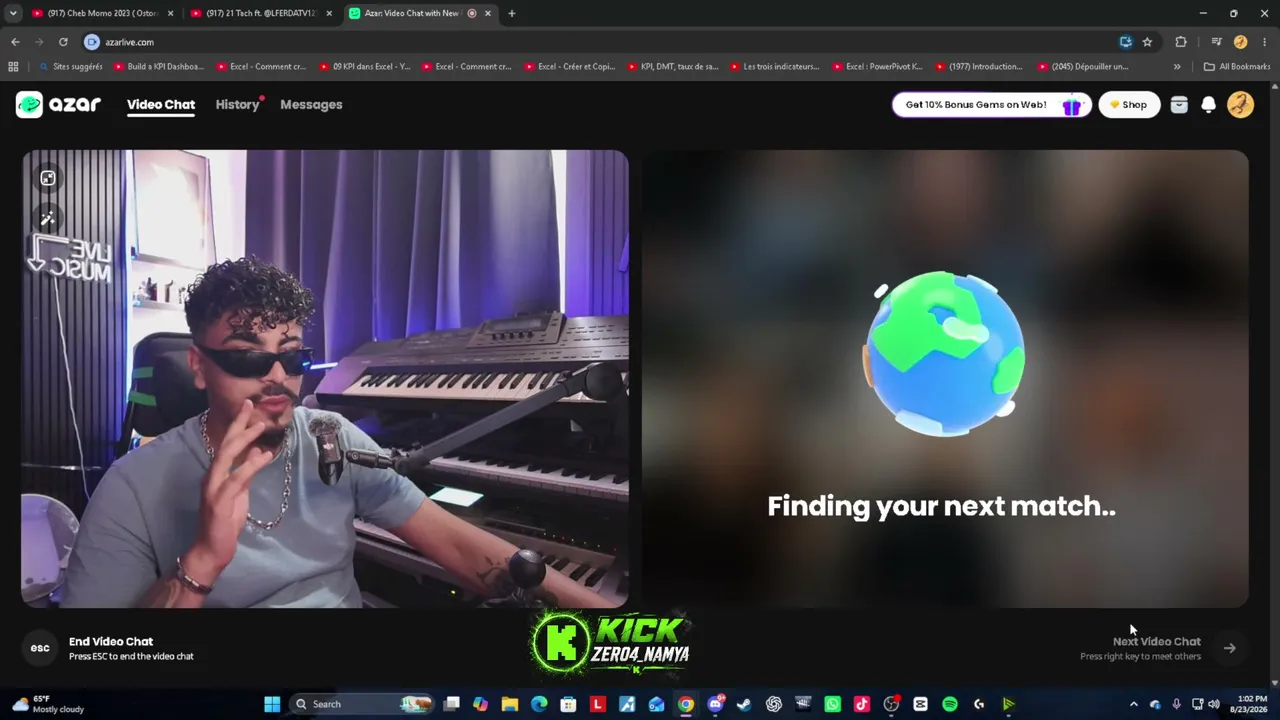Close the Cheb Momo 2023 browser tab
Screen dimensions: 1280x720
pyautogui.click(x=170, y=13)
